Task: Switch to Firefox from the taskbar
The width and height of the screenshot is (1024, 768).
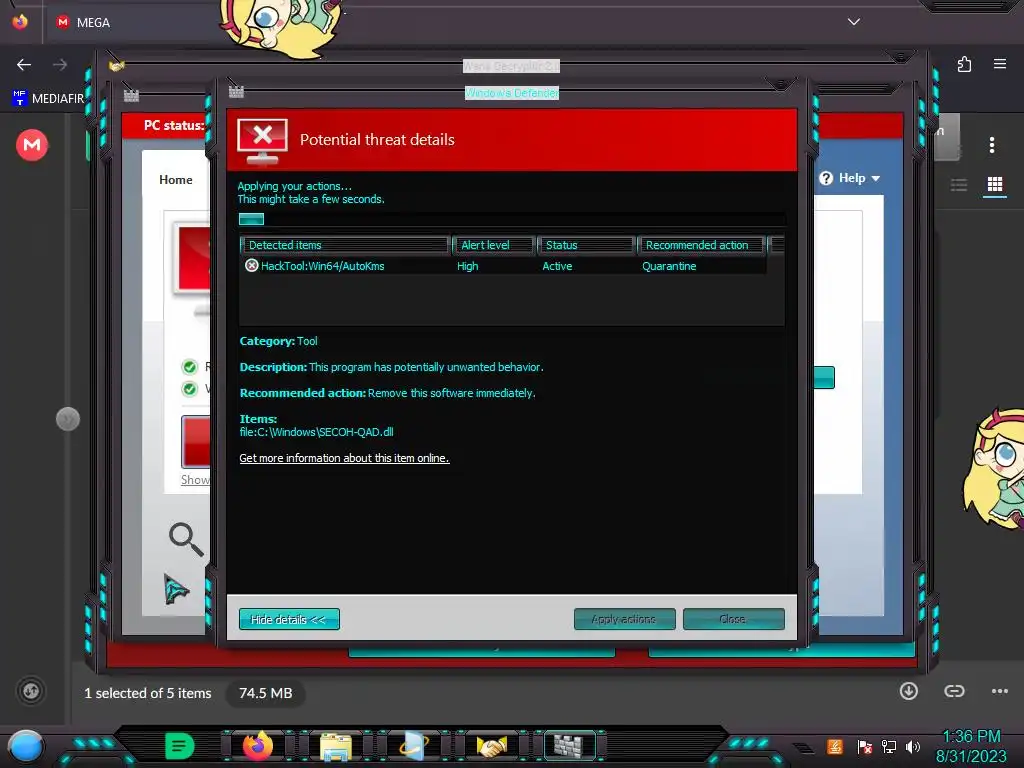Action: [257, 745]
